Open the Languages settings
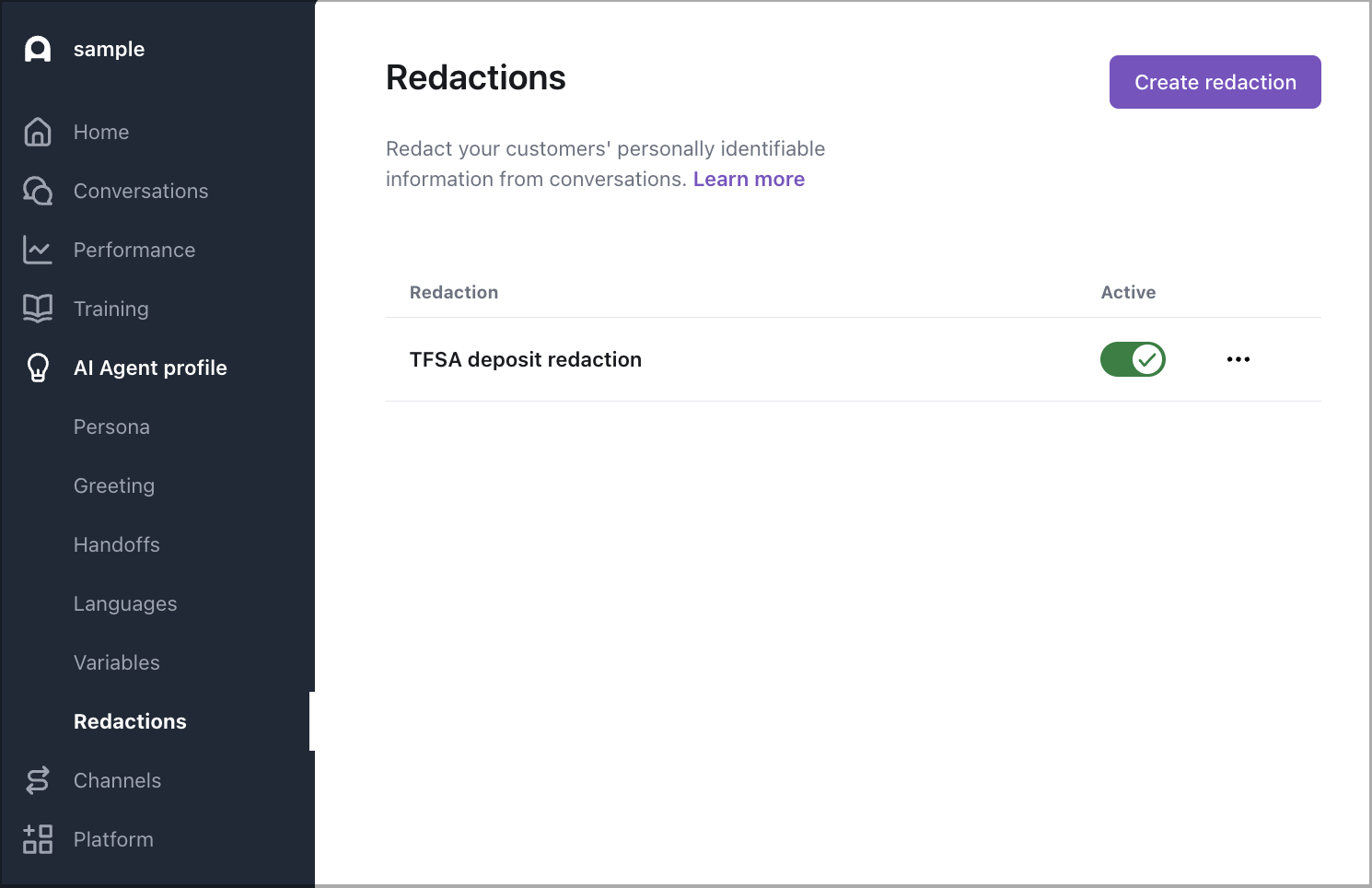 point(124,603)
